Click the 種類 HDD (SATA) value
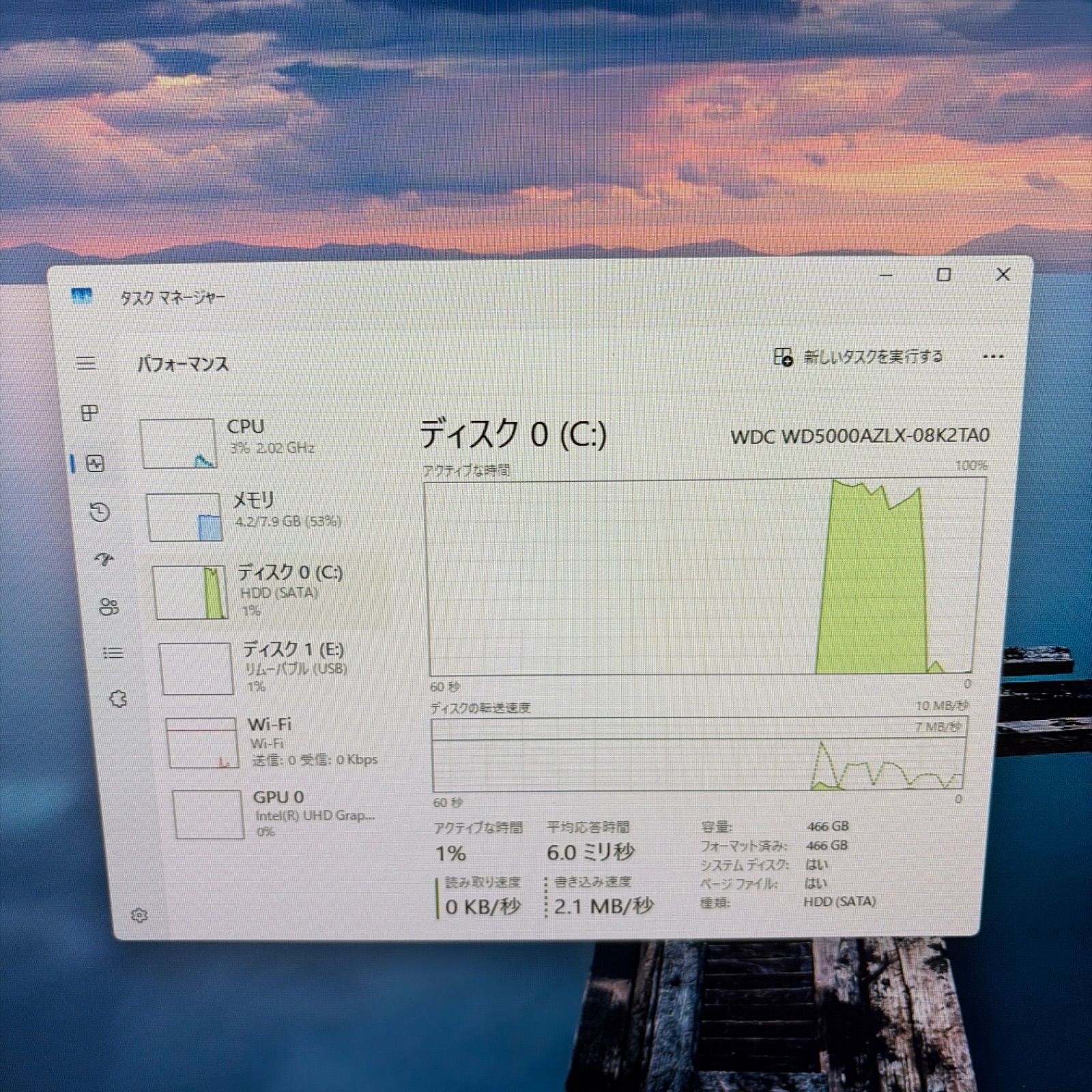Viewport: 1092px width, 1092px height. (x=839, y=902)
